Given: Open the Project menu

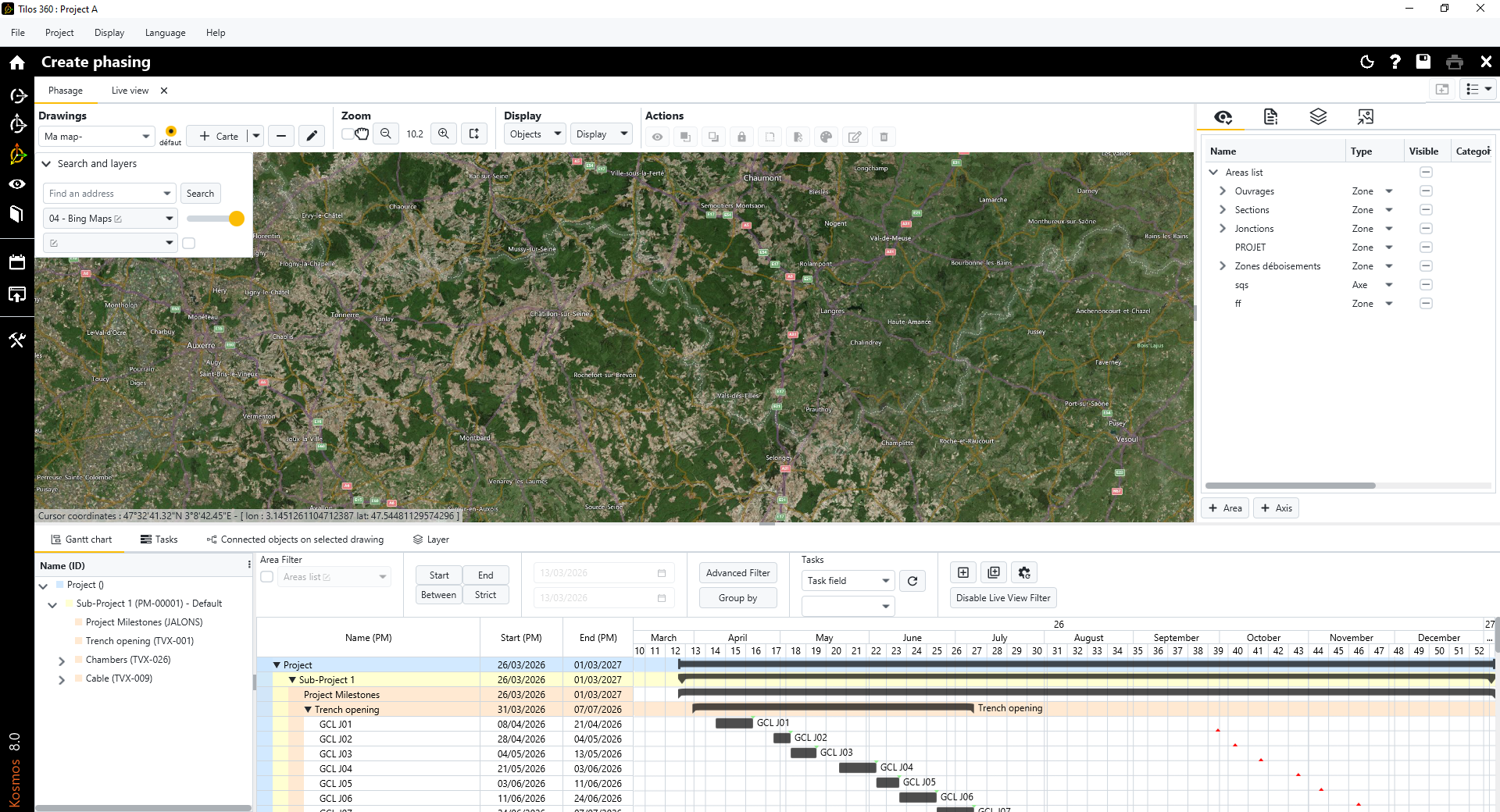Looking at the screenshot, I should [x=59, y=33].
